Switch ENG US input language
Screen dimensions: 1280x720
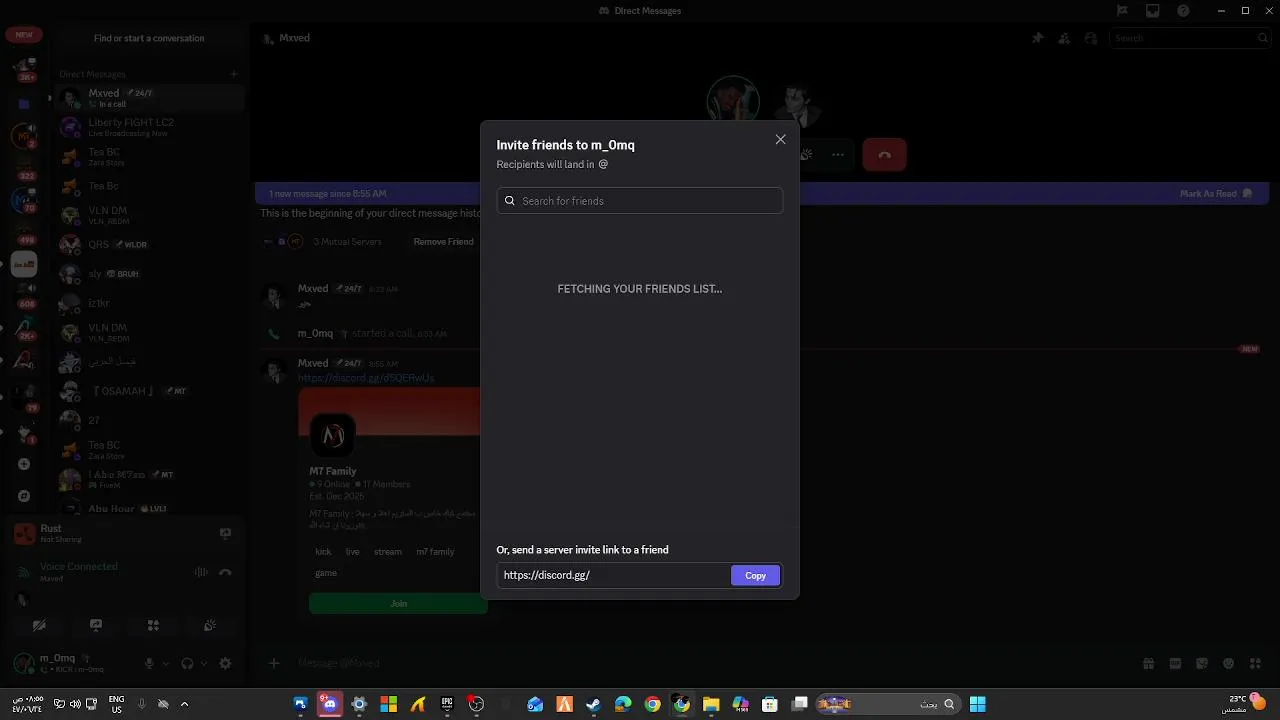(x=116, y=704)
